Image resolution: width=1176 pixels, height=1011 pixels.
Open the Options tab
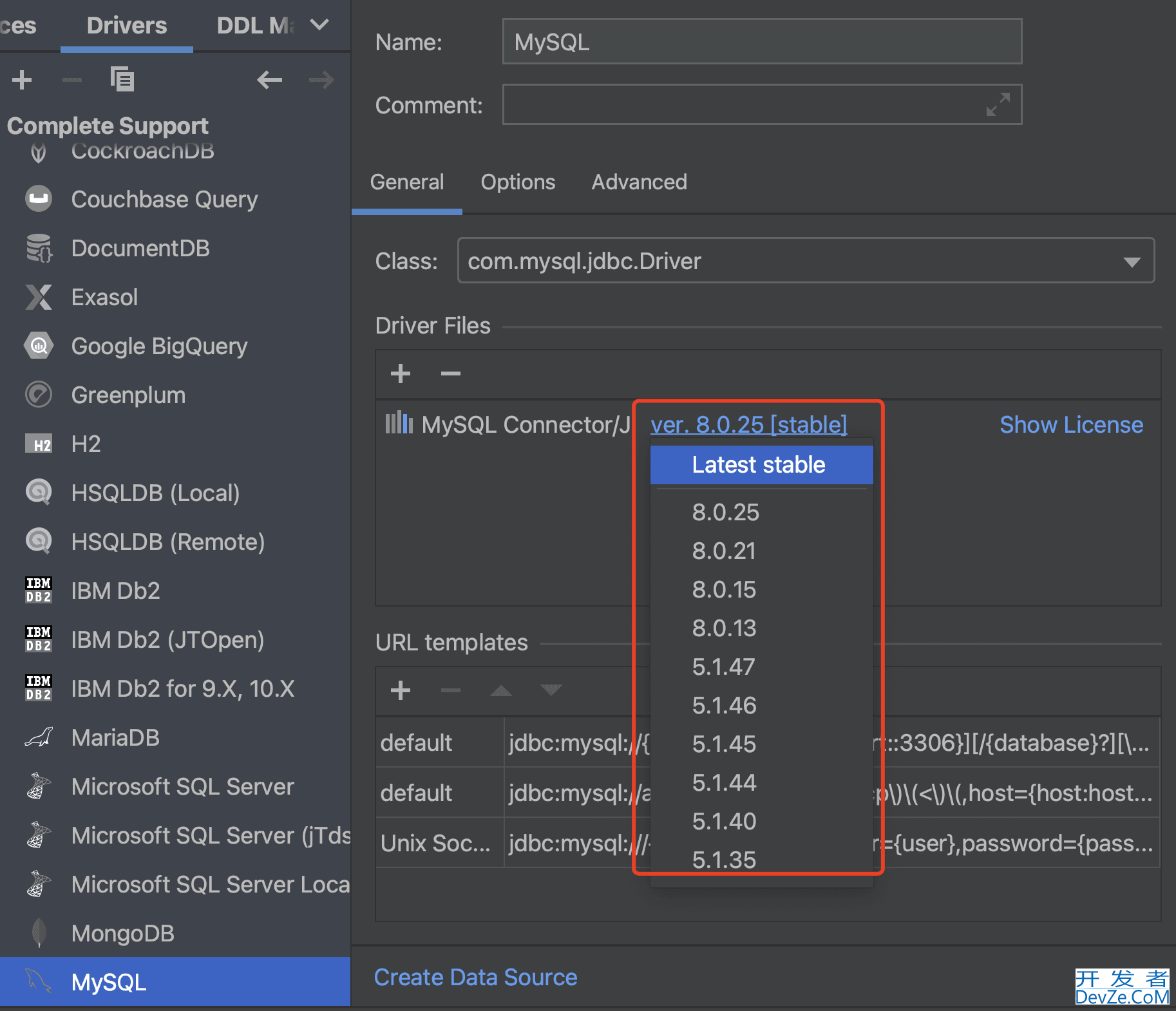[518, 182]
